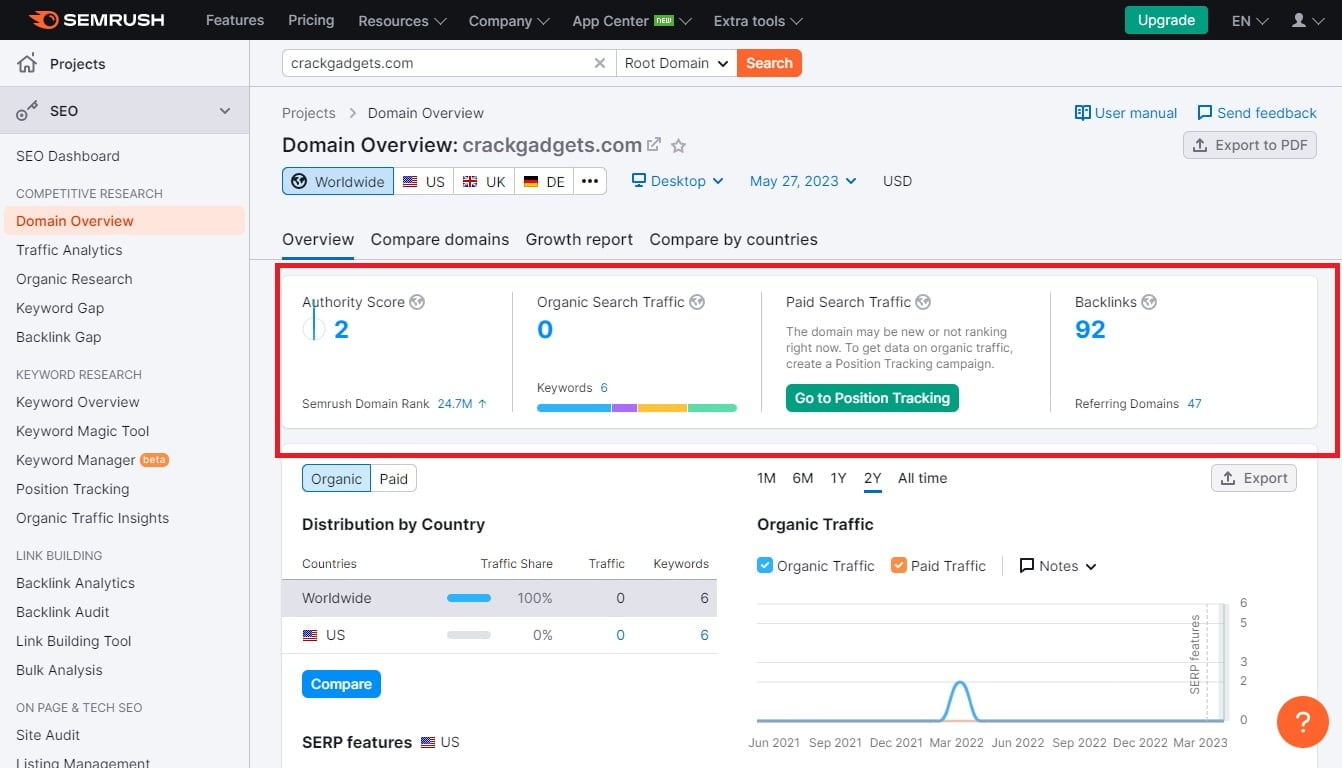Open May 27, 2023 date dropdown

(x=803, y=181)
